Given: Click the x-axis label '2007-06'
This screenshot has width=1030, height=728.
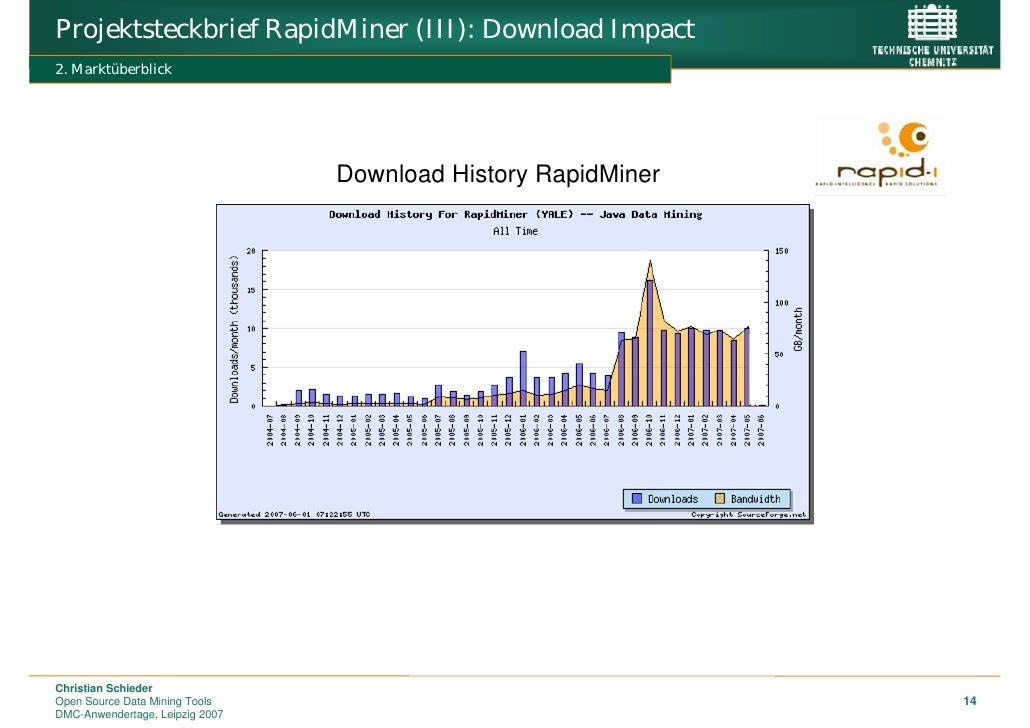Looking at the screenshot, I should coord(761,430).
